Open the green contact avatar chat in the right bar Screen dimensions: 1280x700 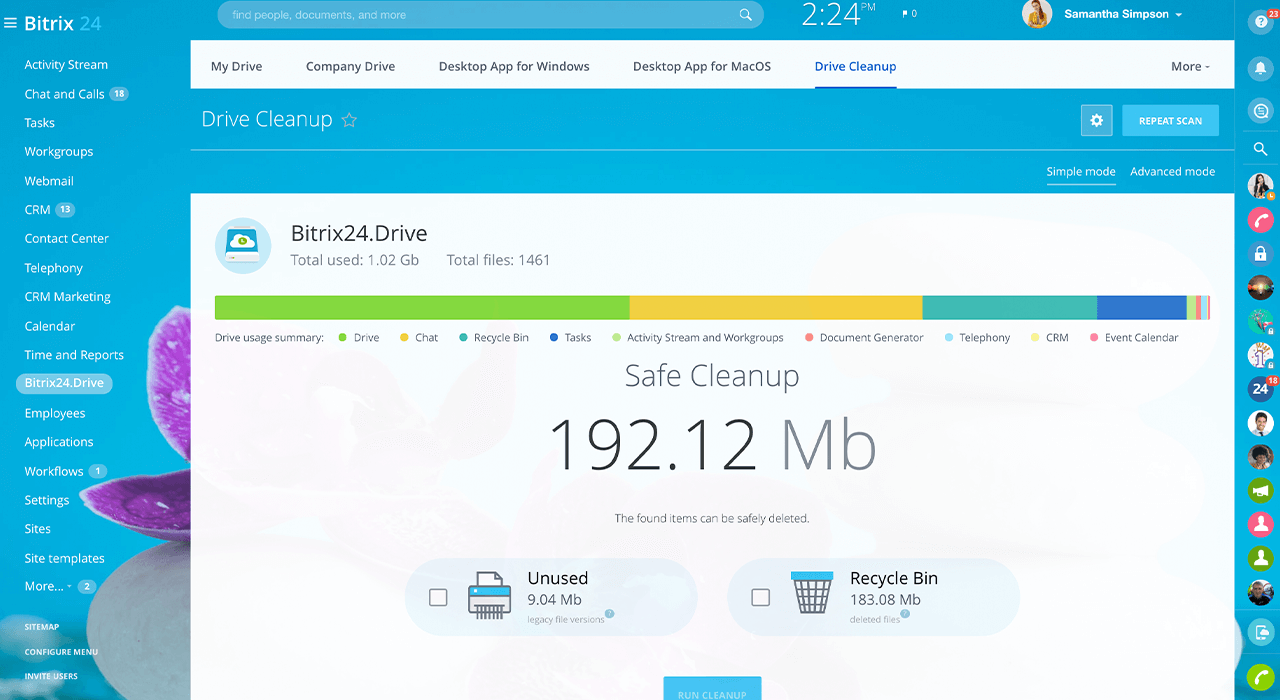pos(1260,558)
